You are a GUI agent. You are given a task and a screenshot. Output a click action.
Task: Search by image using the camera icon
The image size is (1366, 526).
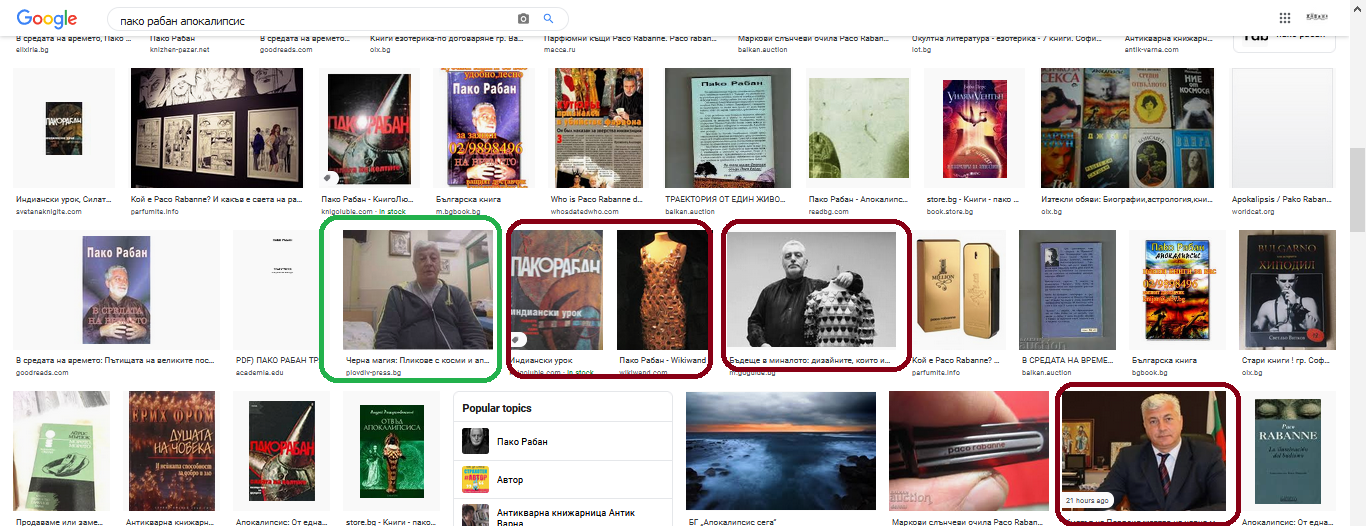(523, 19)
